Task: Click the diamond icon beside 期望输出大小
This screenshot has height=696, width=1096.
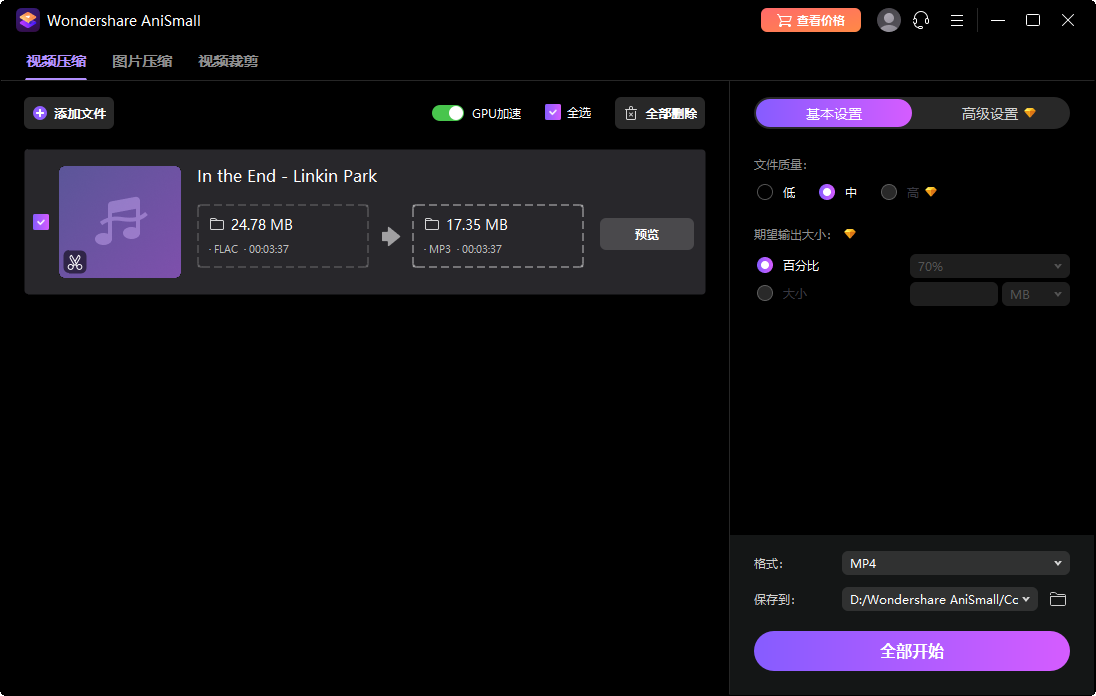Action: tap(849, 234)
